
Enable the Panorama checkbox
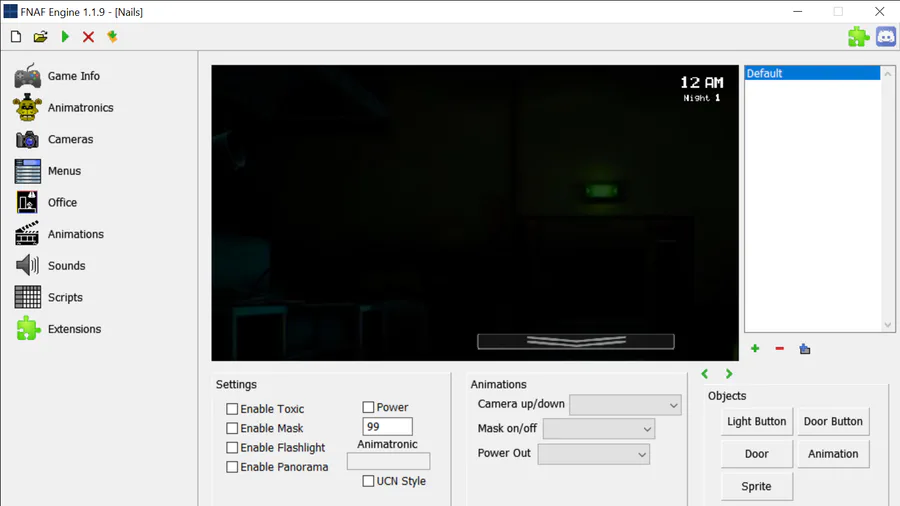pos(232,467)
